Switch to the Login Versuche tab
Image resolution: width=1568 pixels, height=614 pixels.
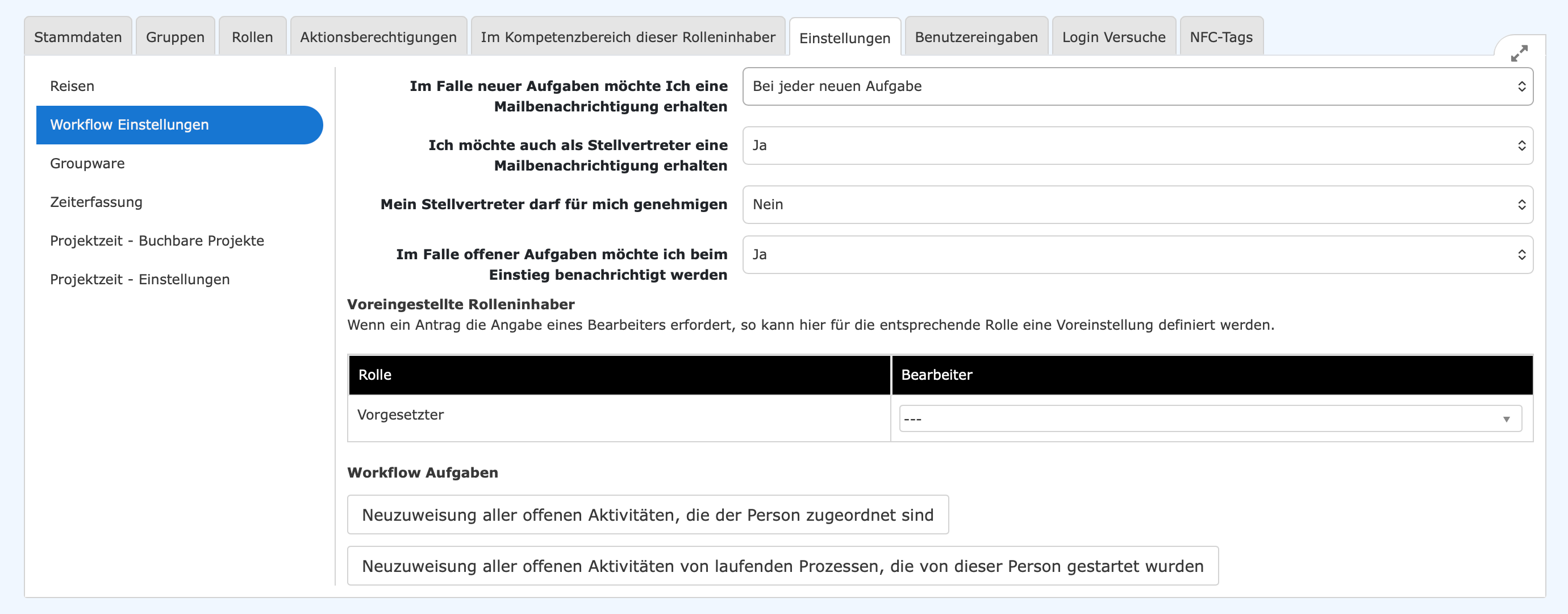1114,36
